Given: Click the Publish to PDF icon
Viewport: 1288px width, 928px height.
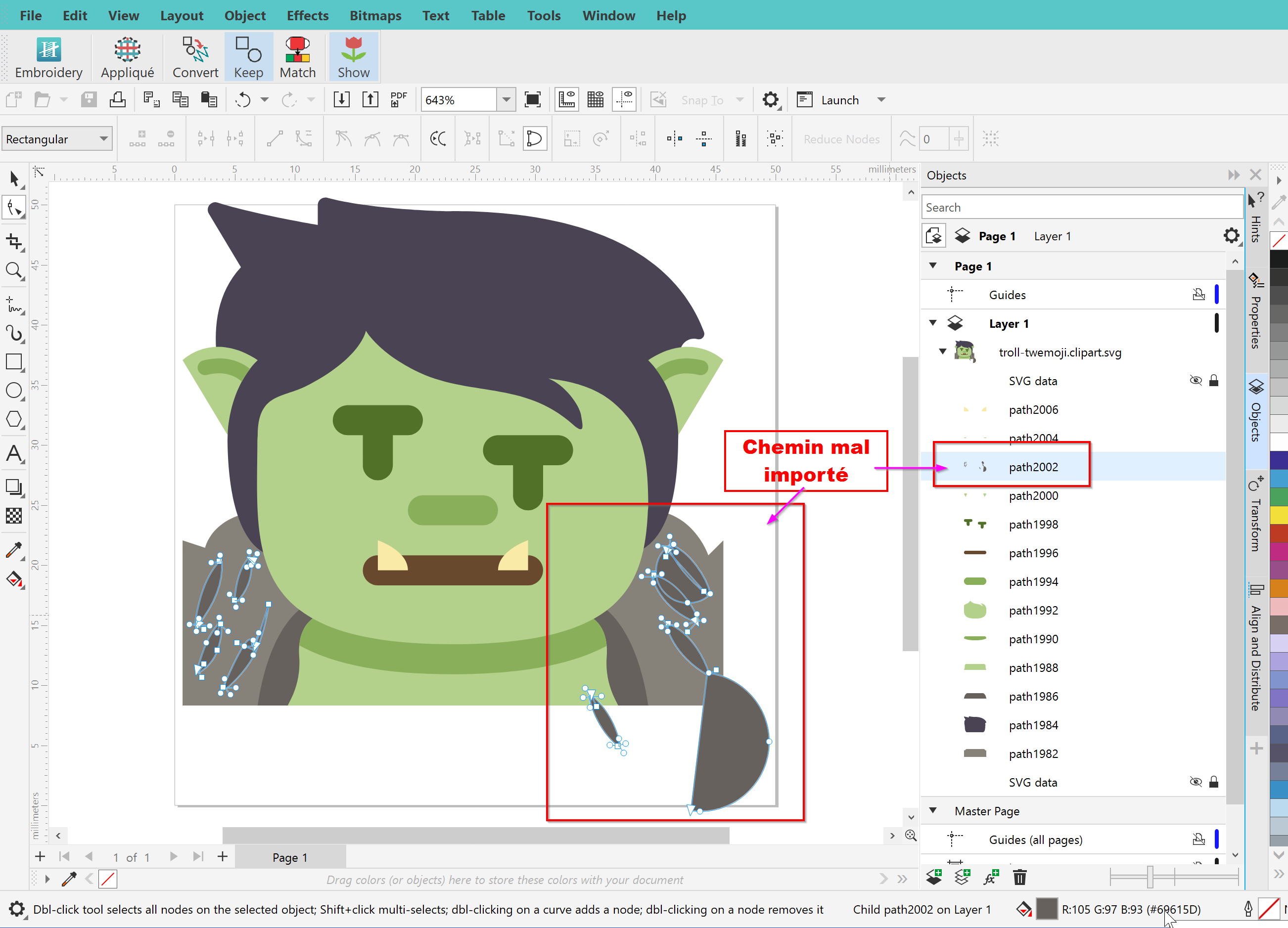Looking at the screenshot, I should 398,100.
